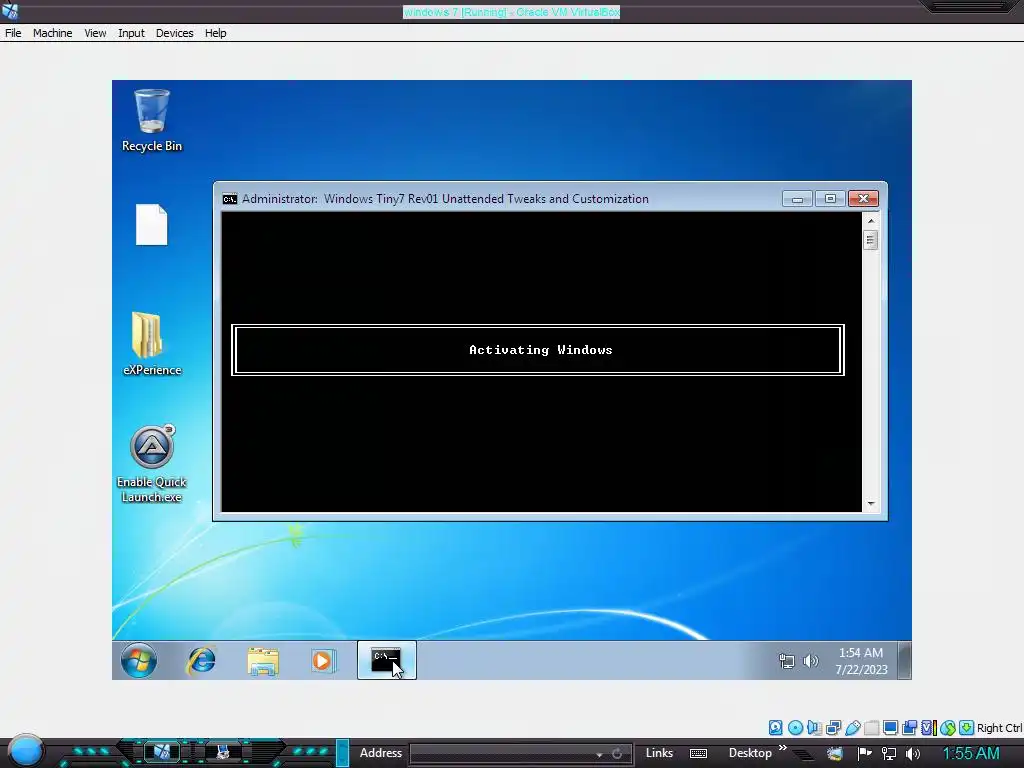
Task: Click the Right Ctrl host key label
Action: tap(1000, 728)
